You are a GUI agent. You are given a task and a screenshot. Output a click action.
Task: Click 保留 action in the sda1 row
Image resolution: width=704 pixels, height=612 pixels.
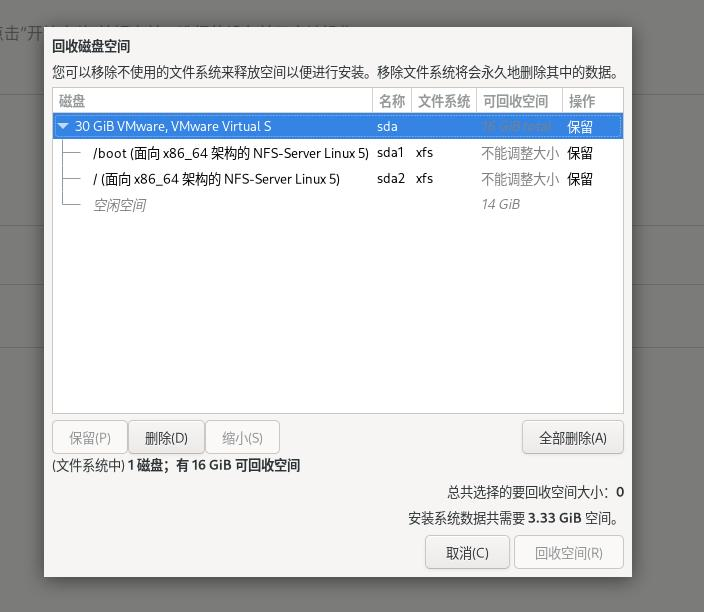tap(580, 154)
